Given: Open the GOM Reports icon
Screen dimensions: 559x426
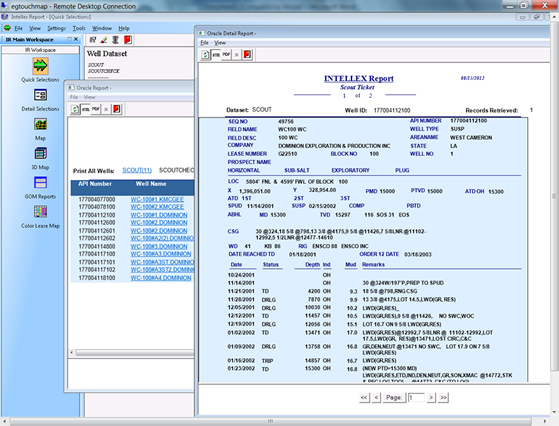Looking at the screenshot, I should (x=40, y=183).
